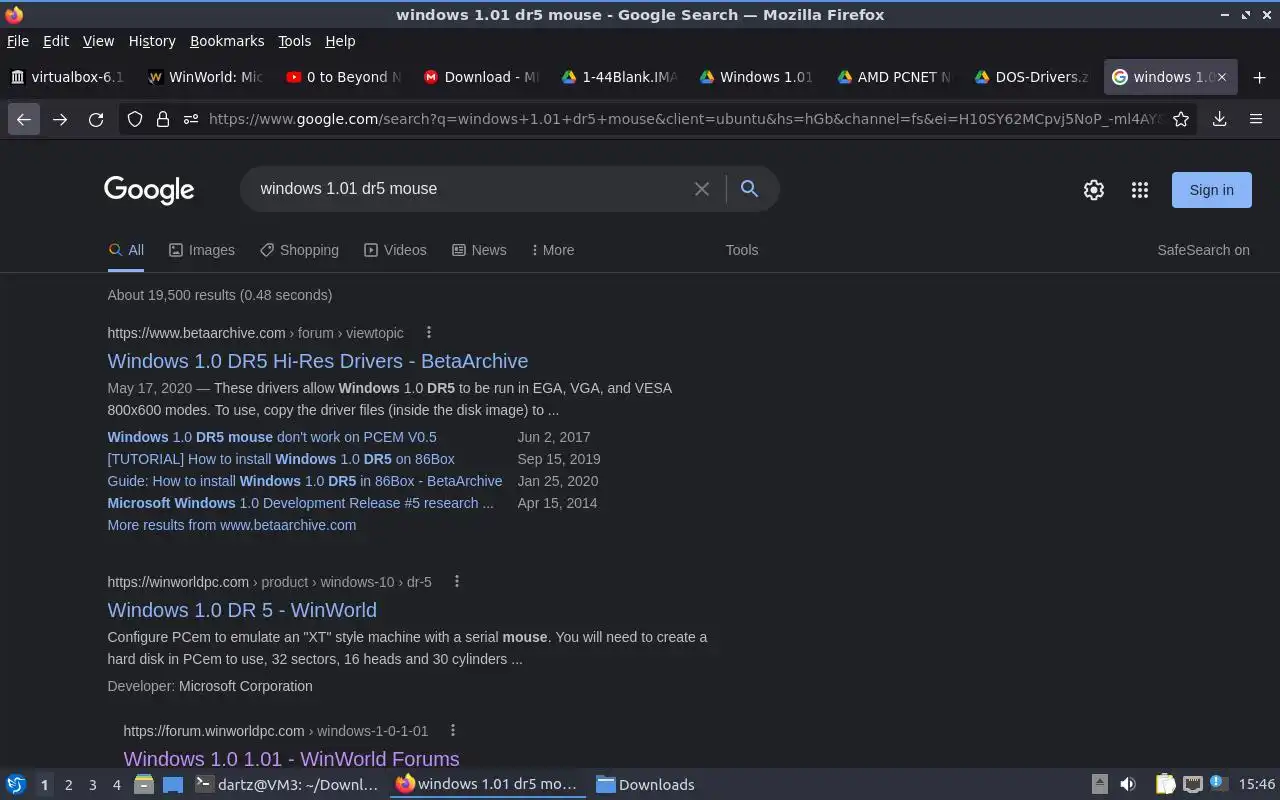
Task: Open the Tools menu in menu bar
Action: pyautogui.click(x=295, y=41)
